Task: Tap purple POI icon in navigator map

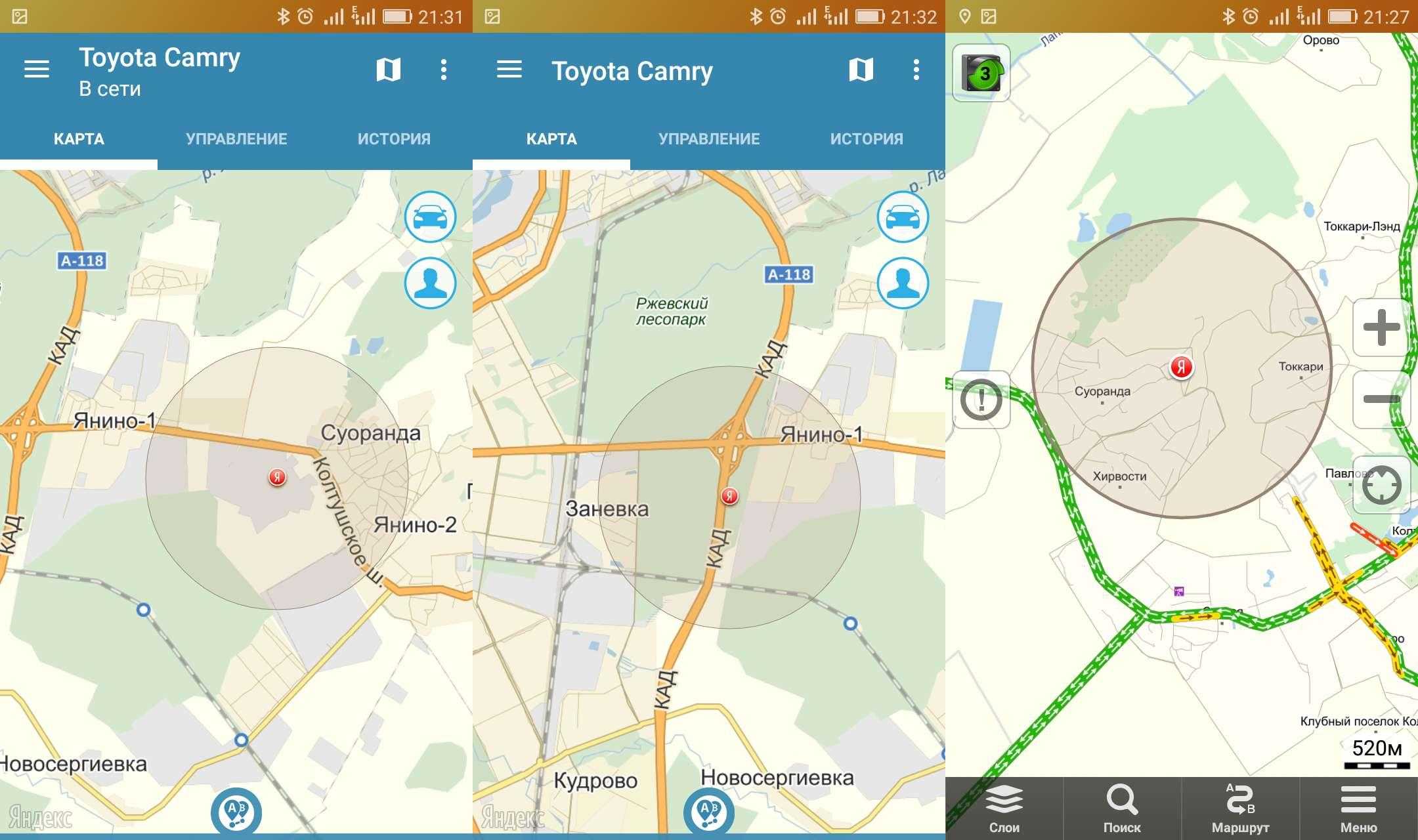Action: point(1179,591)
